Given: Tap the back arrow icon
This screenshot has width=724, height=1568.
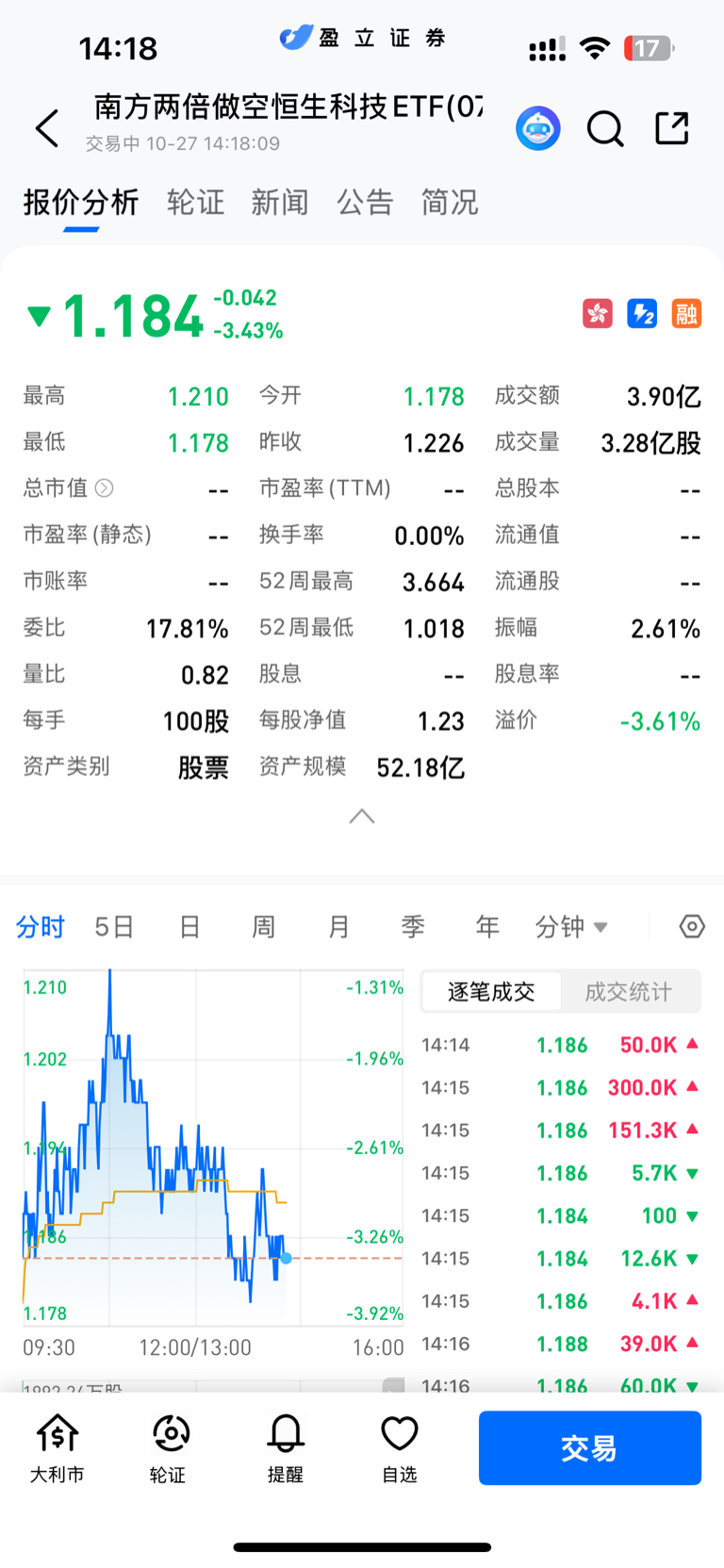Looking at the screenshot, I should 47,128.
